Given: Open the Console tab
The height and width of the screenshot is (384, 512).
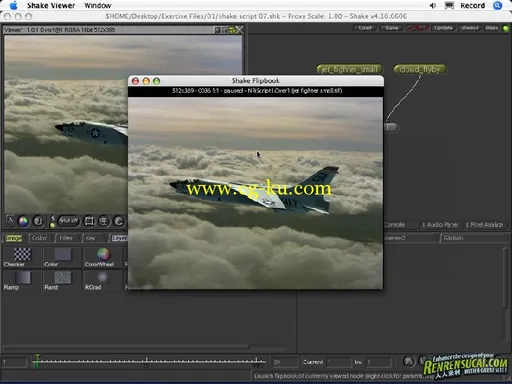Looking at the screenshot, I should click(x=394, y=225).
